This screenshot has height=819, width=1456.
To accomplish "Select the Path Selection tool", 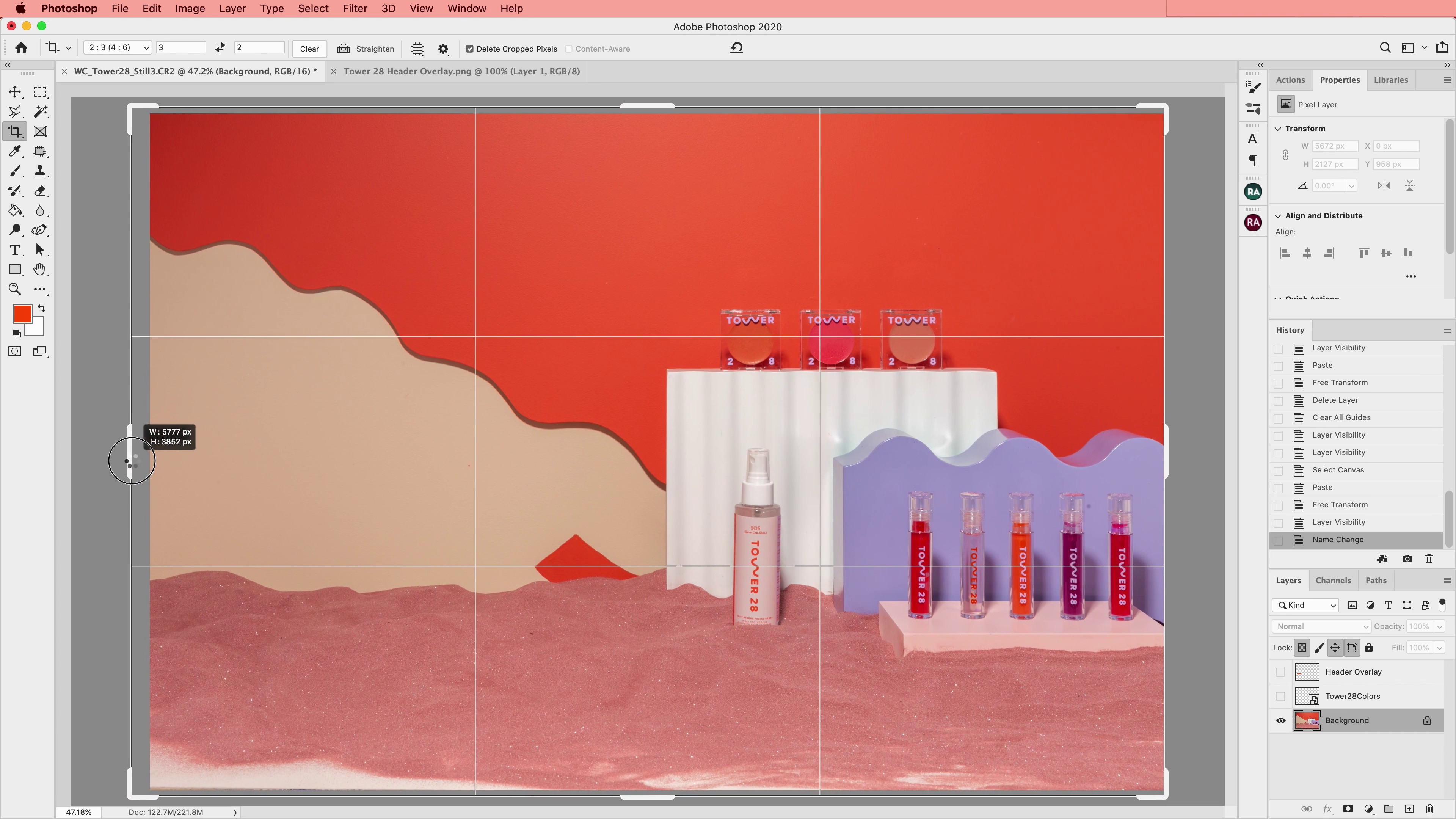I will tap(40, 250).
